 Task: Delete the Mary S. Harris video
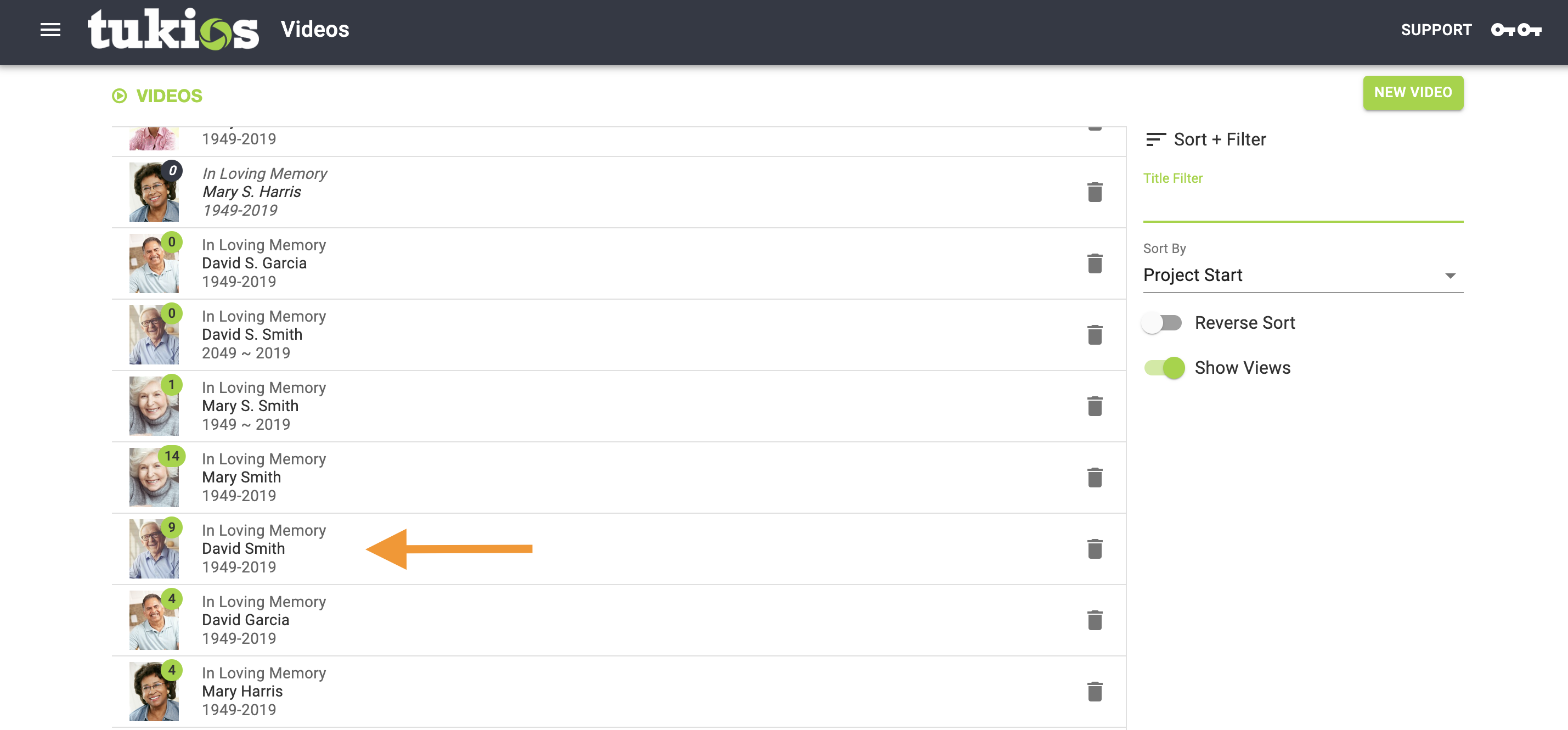click(x=1095, y=193)
